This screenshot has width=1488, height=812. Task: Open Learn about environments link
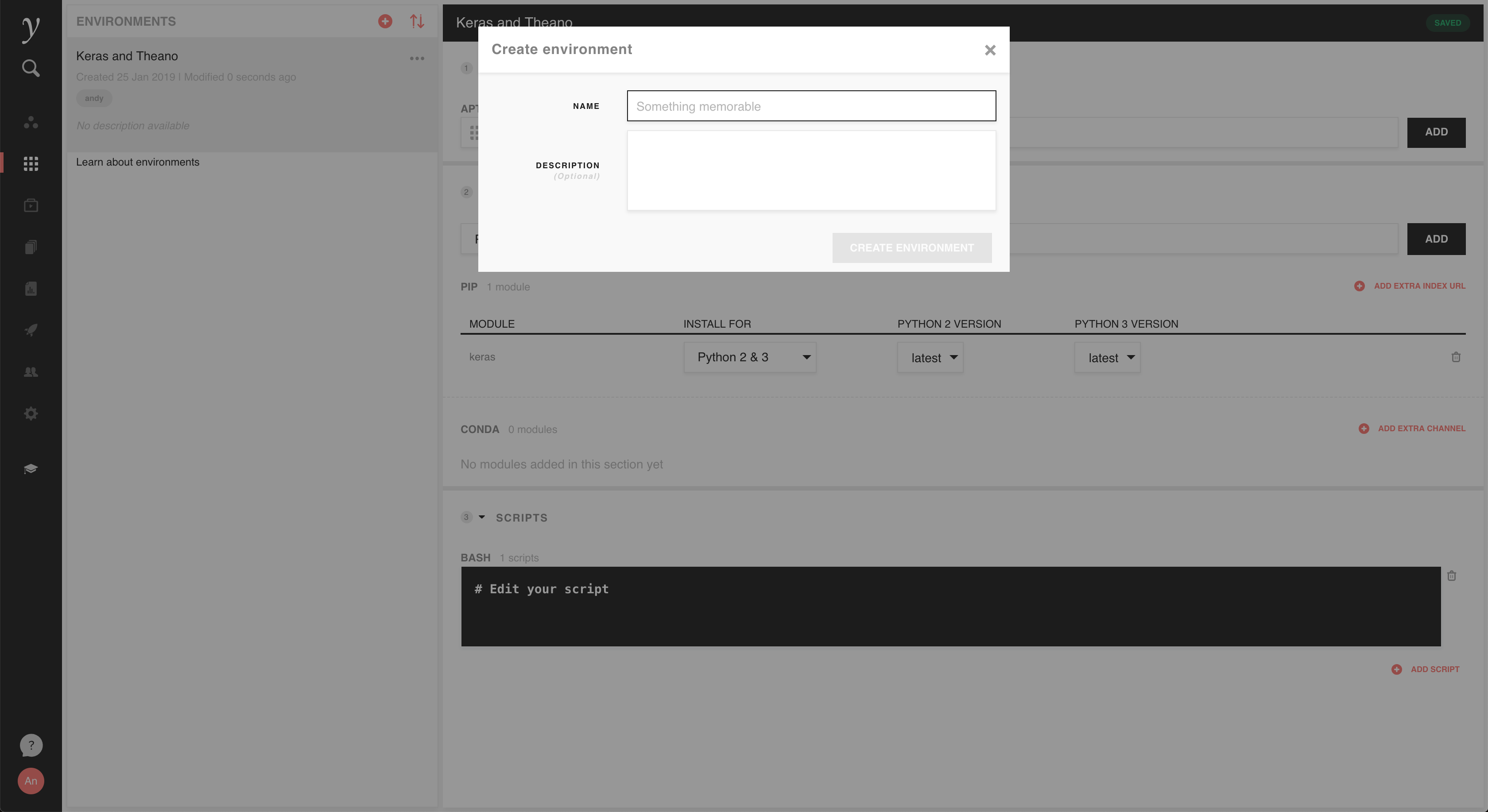pos(137,162)
